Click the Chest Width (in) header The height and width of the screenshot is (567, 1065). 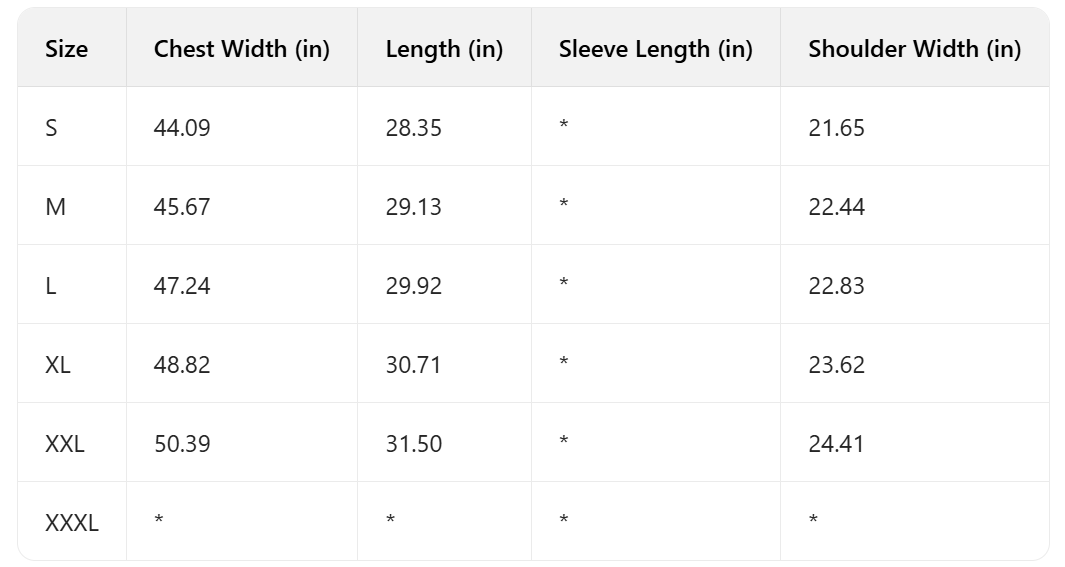241,49
